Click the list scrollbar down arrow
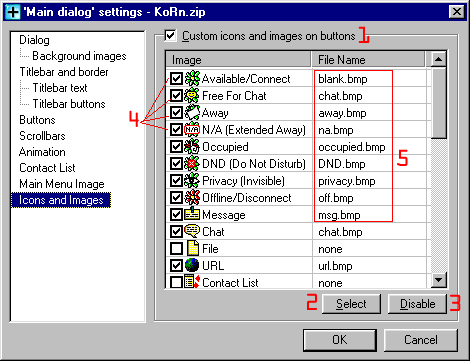The image size is (470, 361). 439,280
